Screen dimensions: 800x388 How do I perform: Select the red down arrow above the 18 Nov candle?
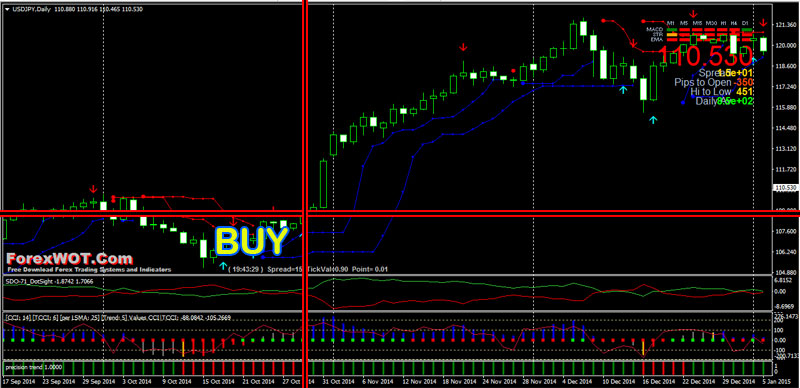(x=463, y=47)
